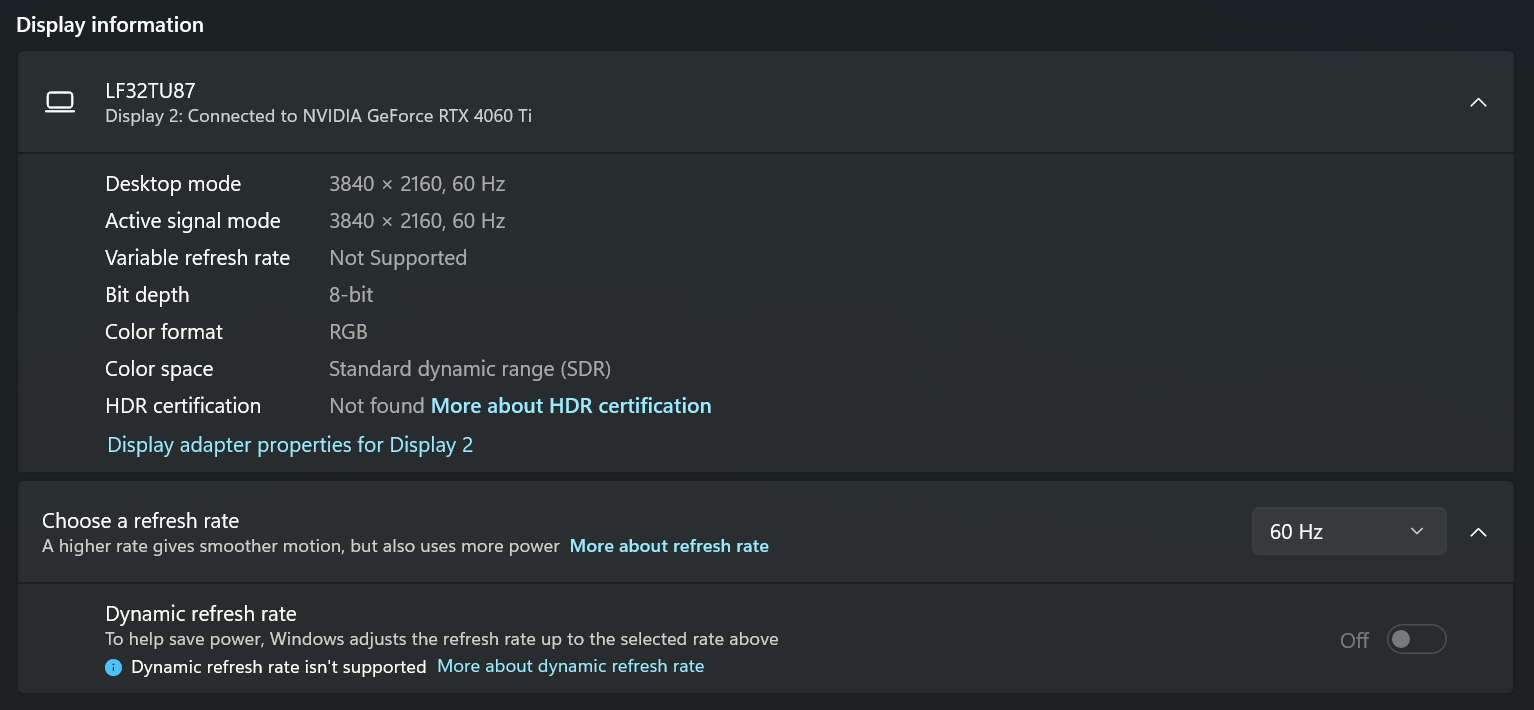
Task: Open Display adapter properties for Display 2
Action: (x=290, y=445)
